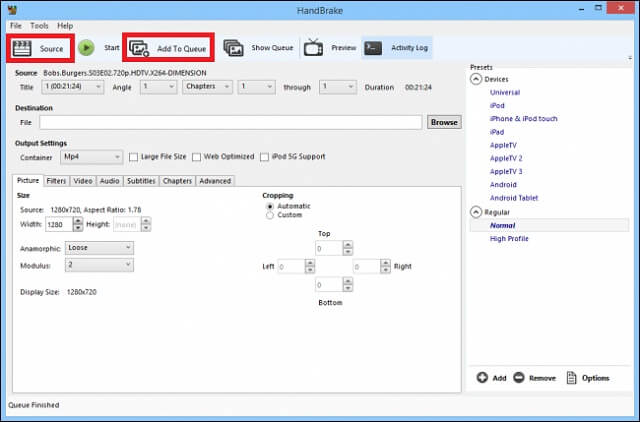This screenshot has width=640, height=422.
Task: Open the Source clapperboard icon
Action: (22, 48)
